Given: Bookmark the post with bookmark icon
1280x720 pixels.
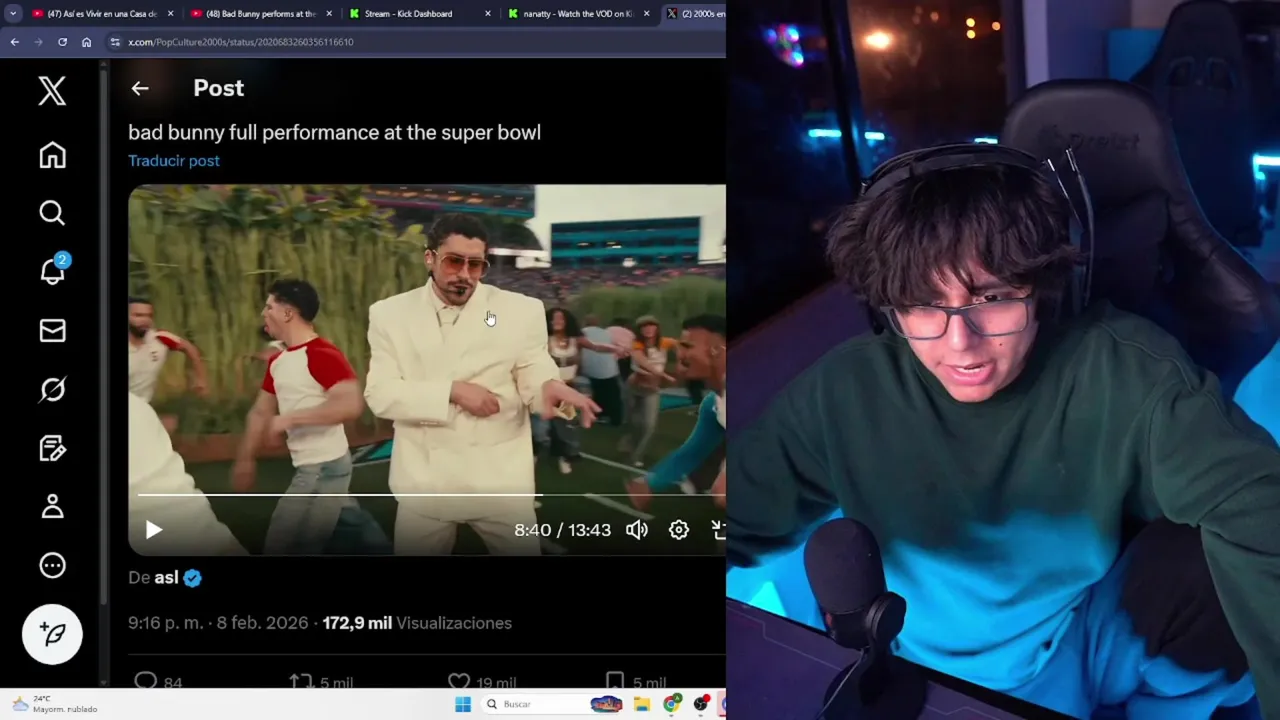Looking at the screenshot, I should (615, 681).
